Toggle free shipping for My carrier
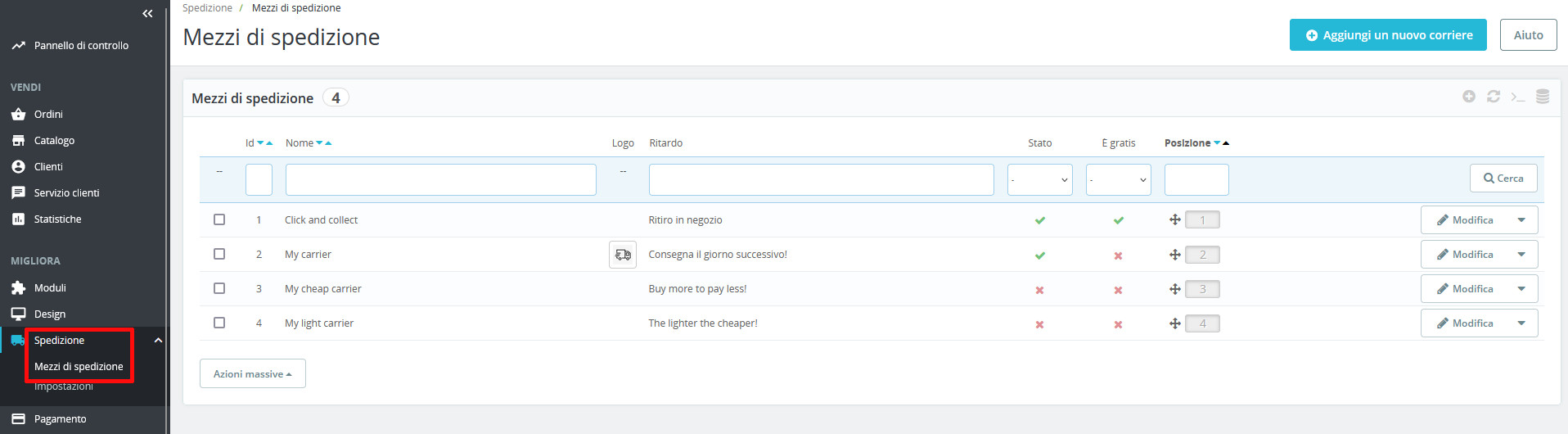 1118,255
